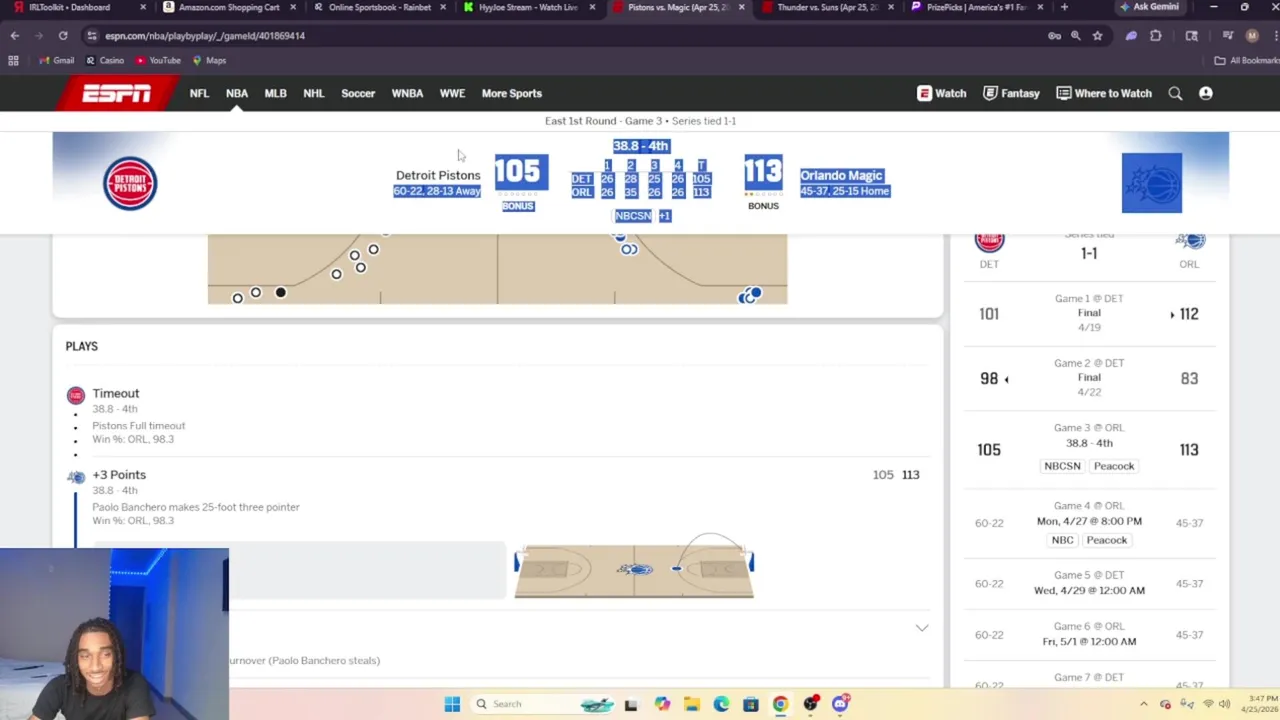This screenshot has height=720, width=1280.
Task: Switch to the PrizePicks tab
Action: [977, 7]
